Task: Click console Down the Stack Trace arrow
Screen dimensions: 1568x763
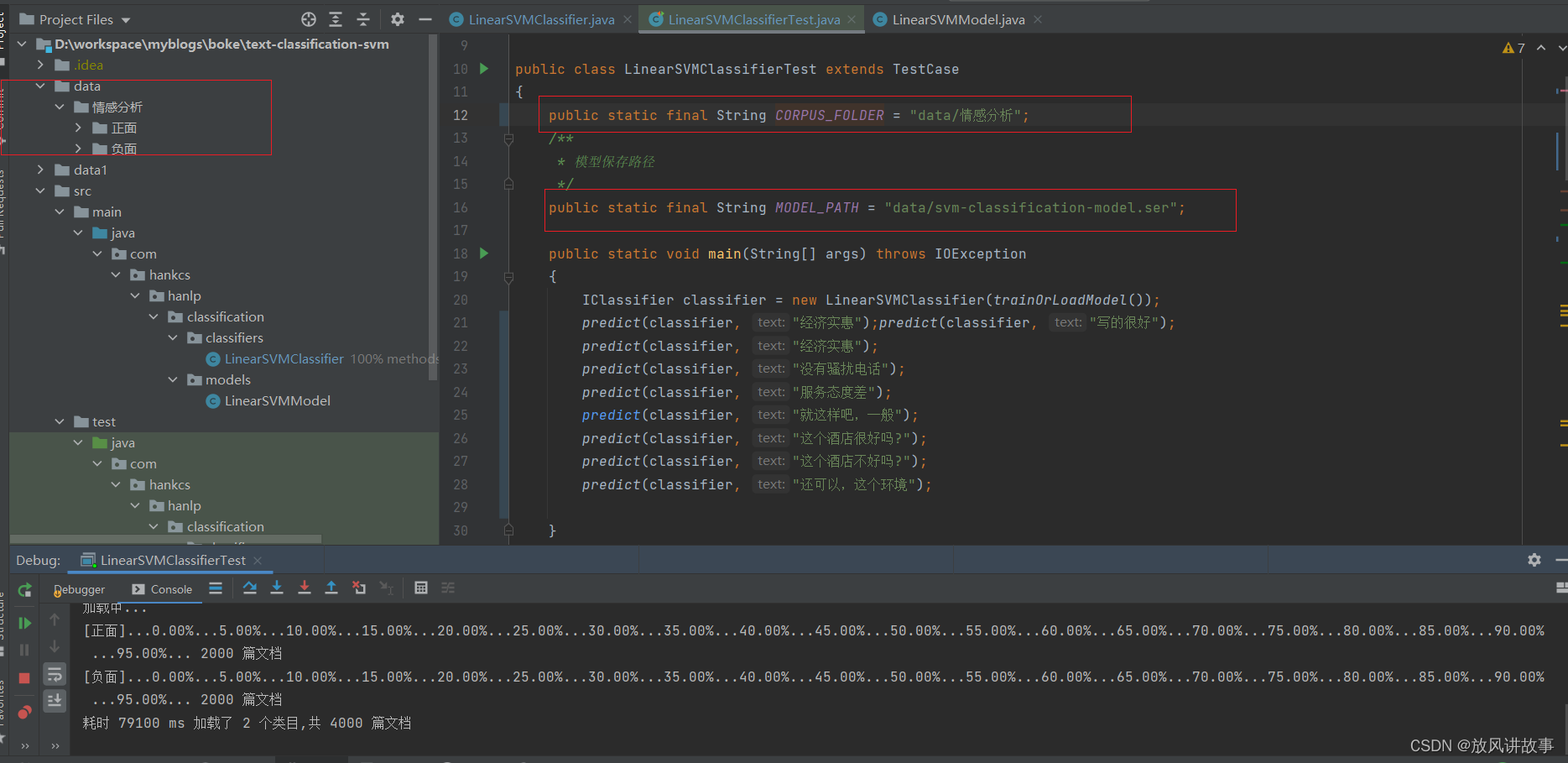Action: point(55,646)
